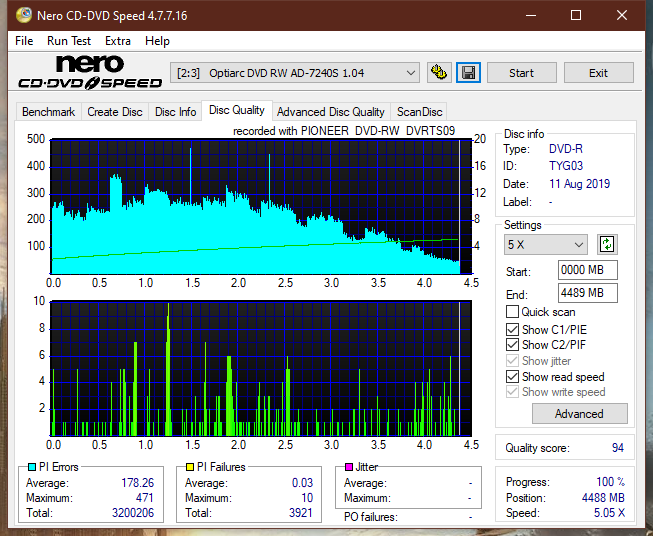Open the File menu
The height and width of the screenshot is (536, 653).
point(24,41)
